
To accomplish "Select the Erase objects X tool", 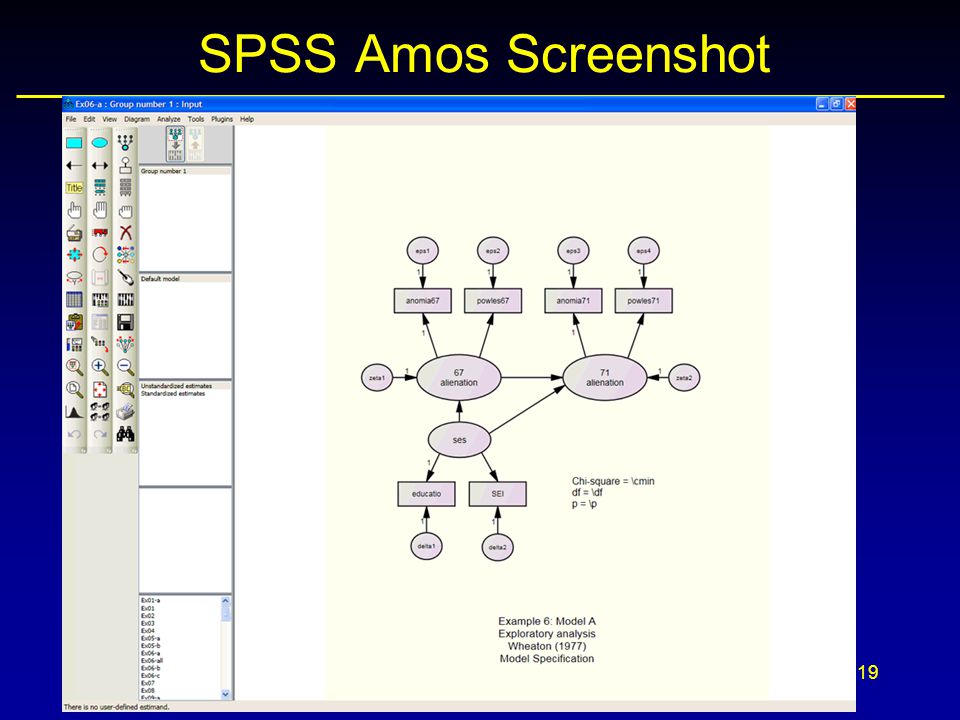I will point(126,233).
